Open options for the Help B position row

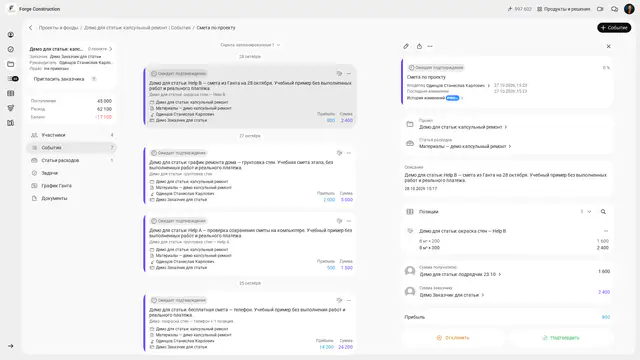[x=606, y=231]
